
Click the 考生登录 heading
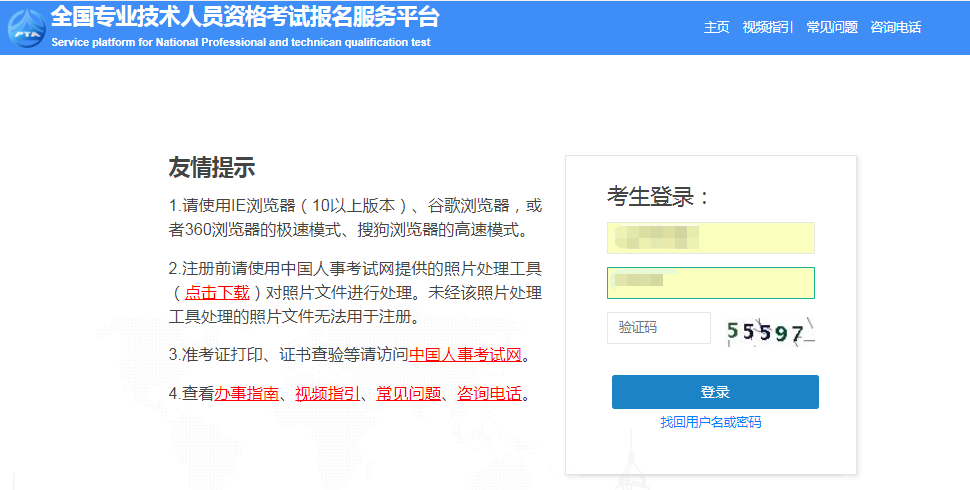pyautogui.click(x=658, y=196)
